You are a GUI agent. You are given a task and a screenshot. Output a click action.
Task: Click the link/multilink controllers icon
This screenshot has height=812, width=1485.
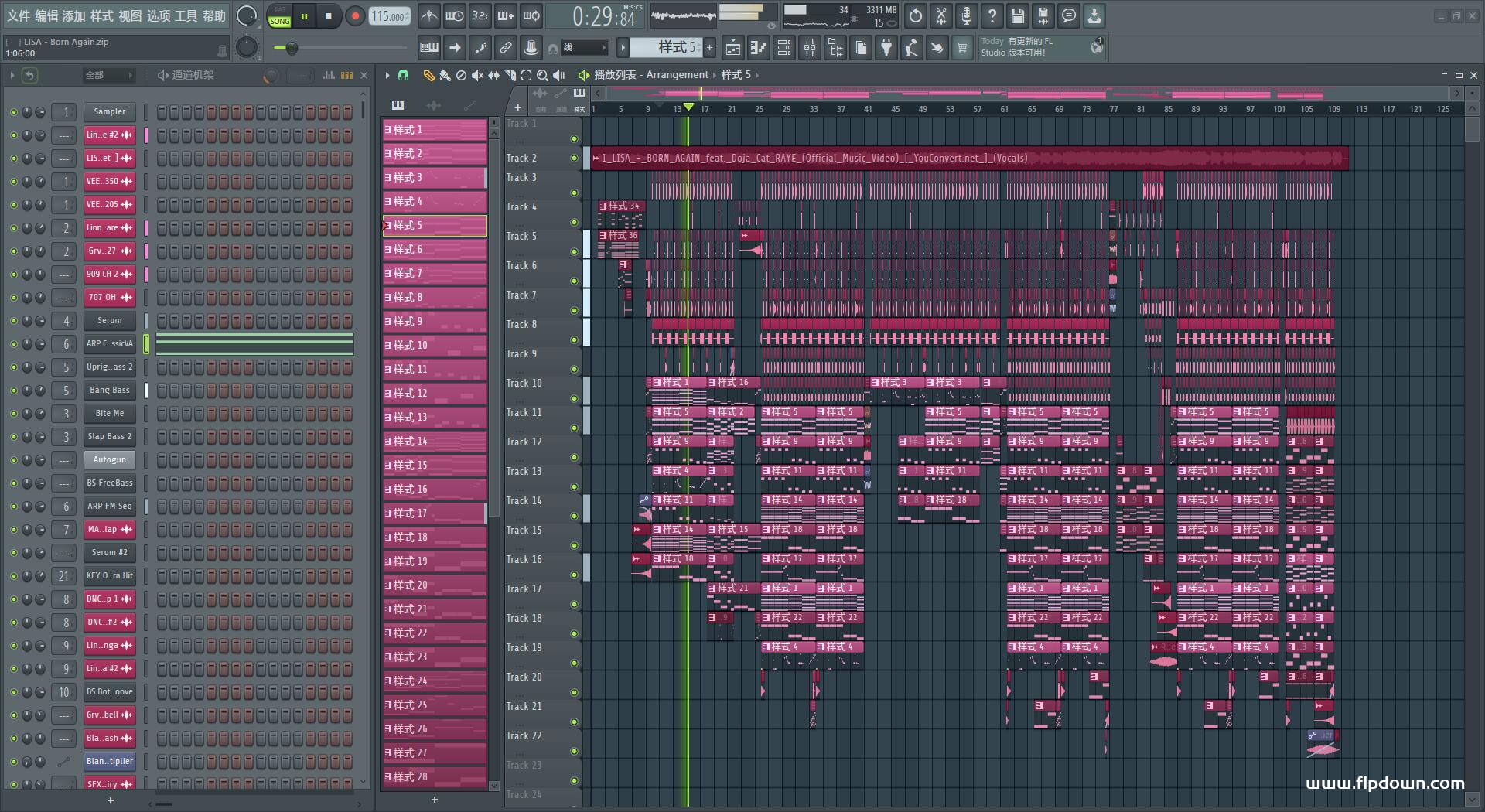click(505, 48)
